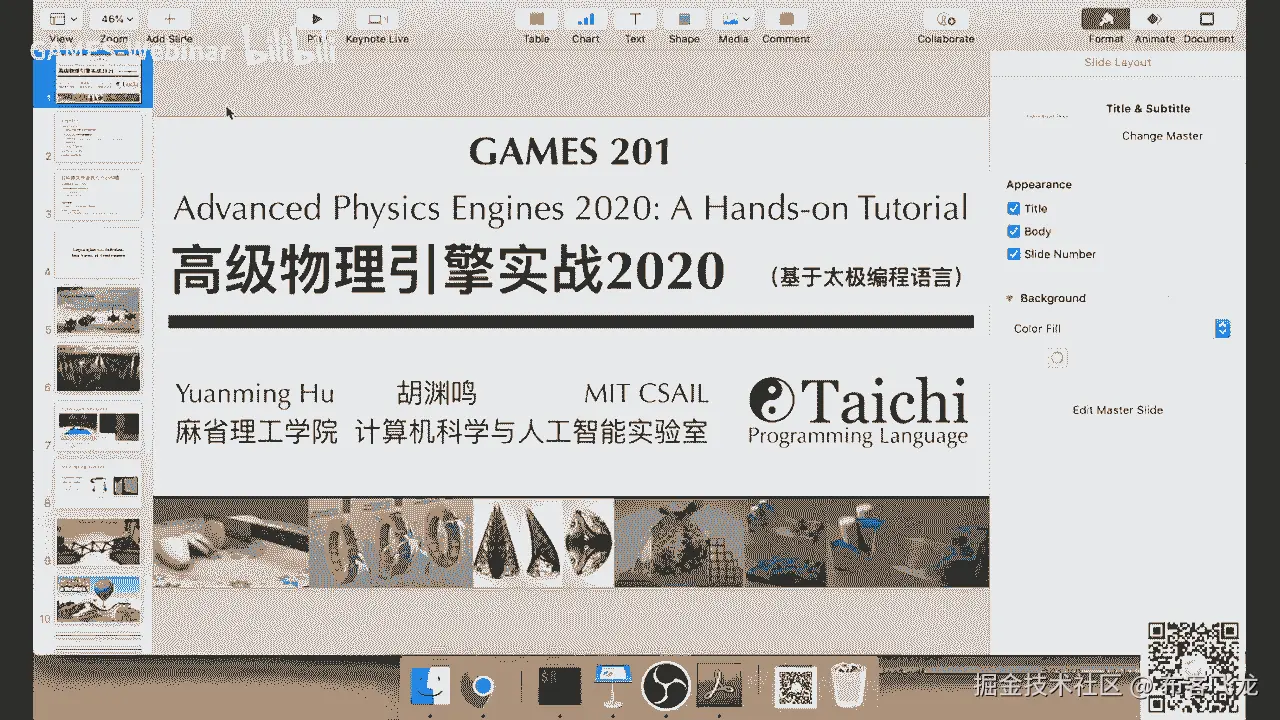1280x720 pixels.
Task: Select the GAMES 201 title text
Action: 570,152
